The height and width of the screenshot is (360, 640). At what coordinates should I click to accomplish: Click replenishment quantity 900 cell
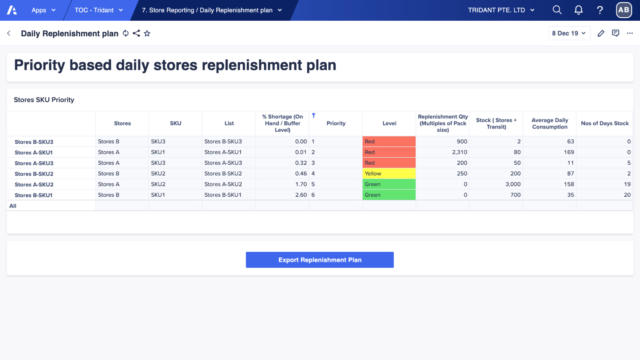(442, 142)
